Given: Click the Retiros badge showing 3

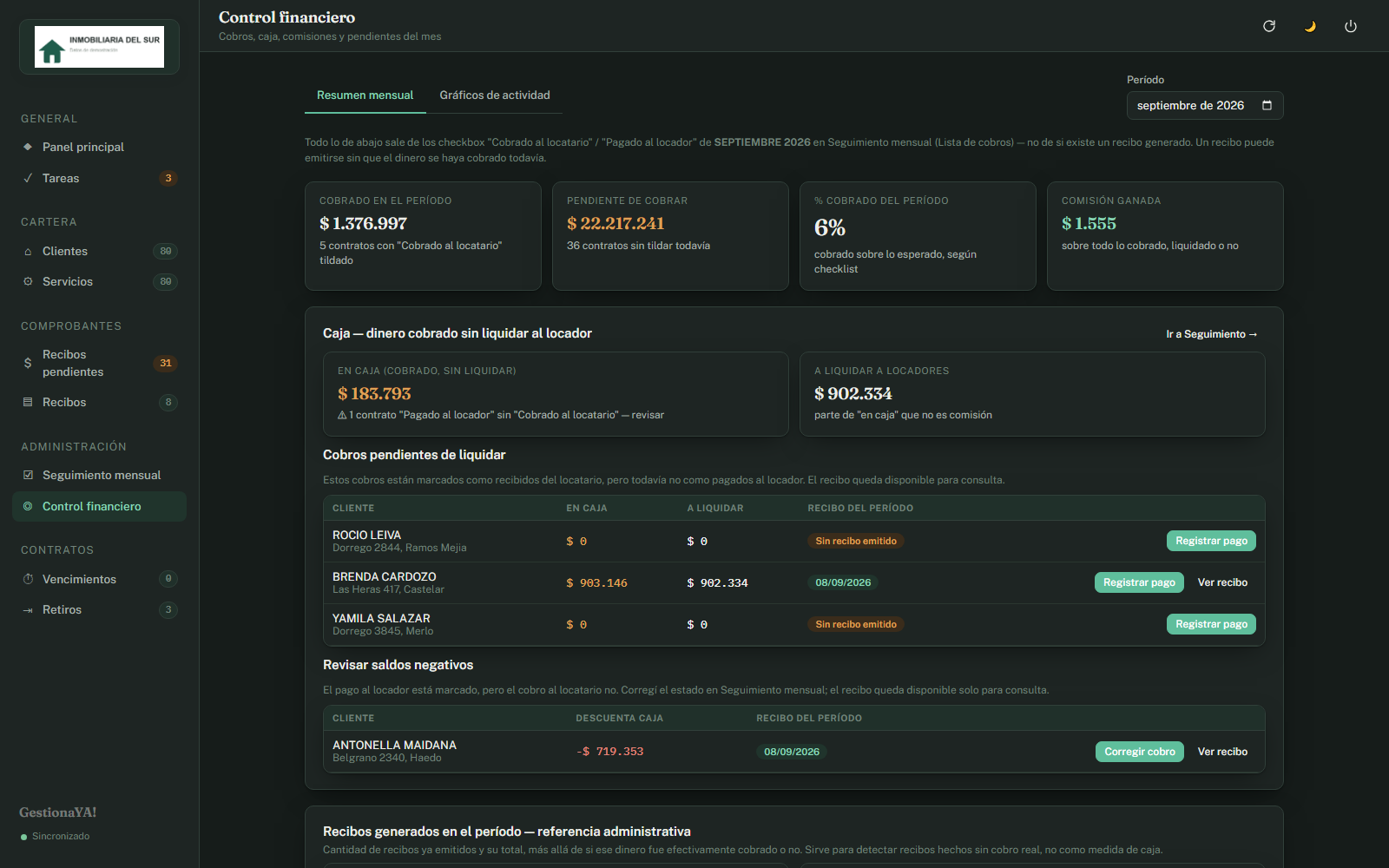Looking at the screenshot, I should point(168,609).
